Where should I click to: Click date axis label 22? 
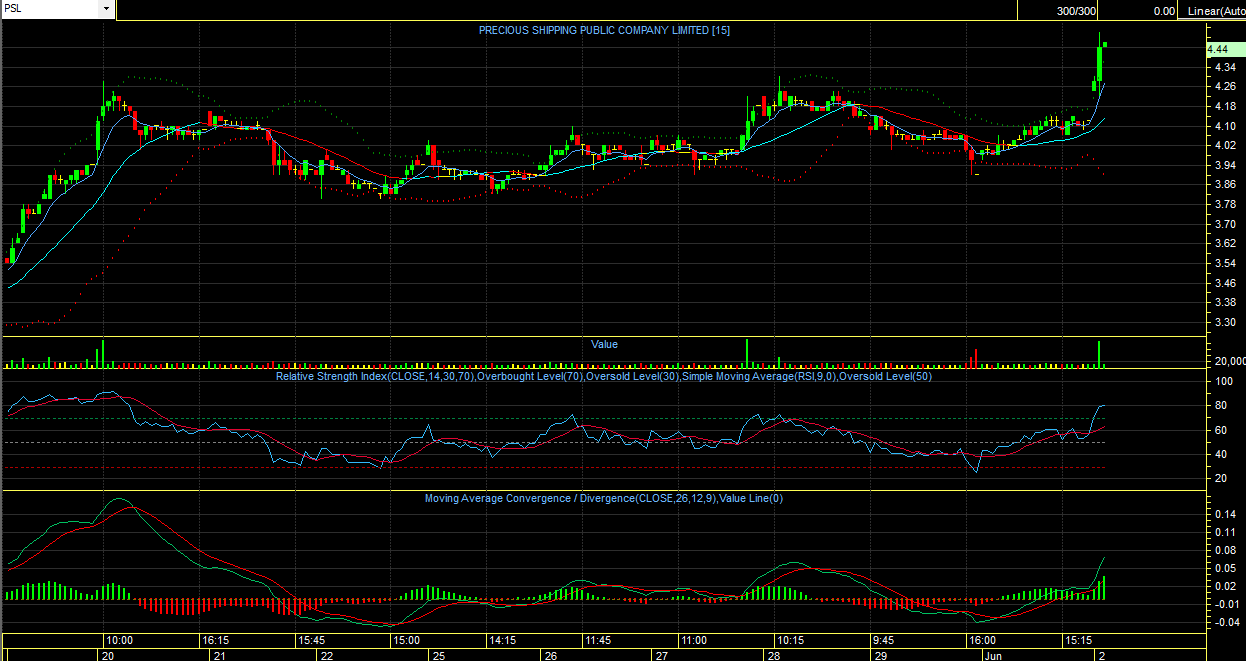(326, 656)
